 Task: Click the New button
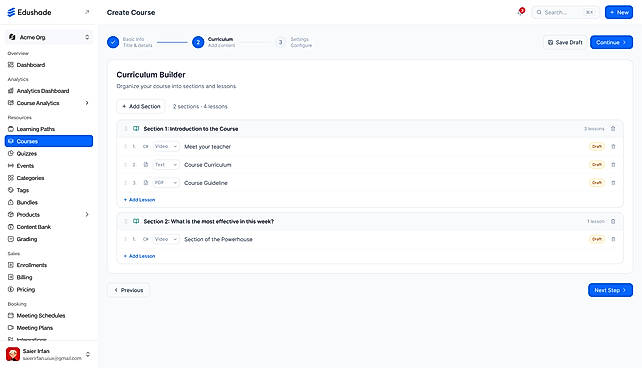coord(619,12)
